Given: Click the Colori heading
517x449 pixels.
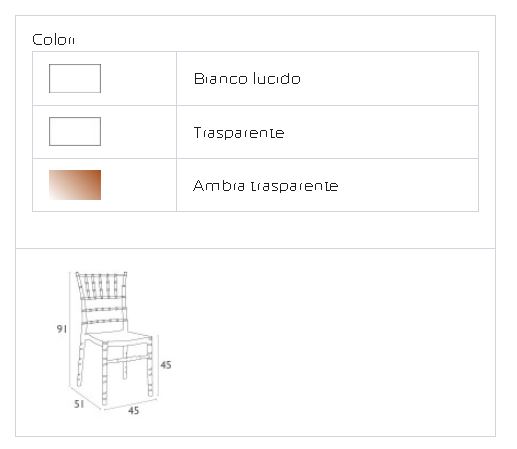Looking at the screenshot, I should pos(53,40).
